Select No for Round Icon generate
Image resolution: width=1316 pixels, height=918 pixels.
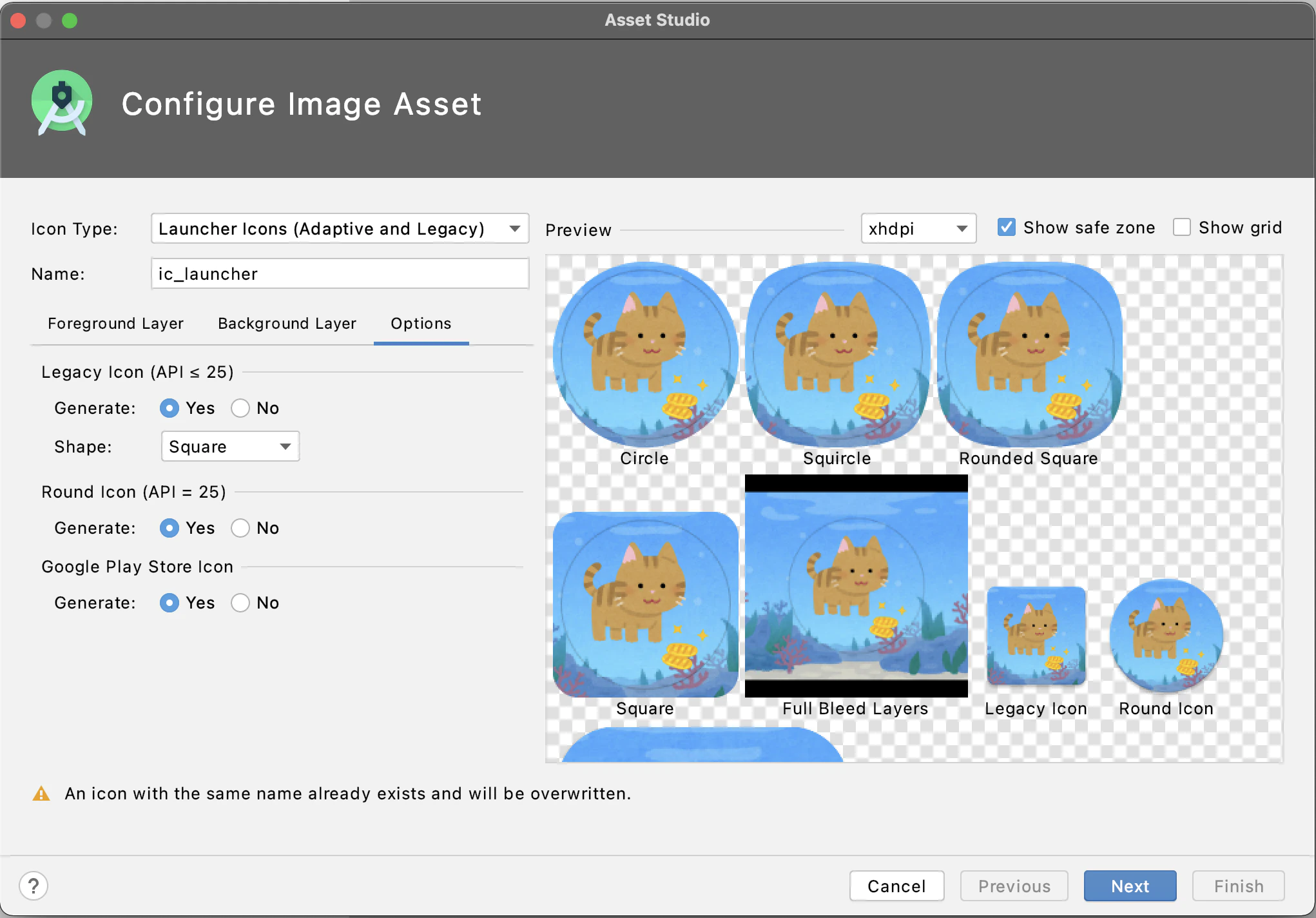(240, 528)
